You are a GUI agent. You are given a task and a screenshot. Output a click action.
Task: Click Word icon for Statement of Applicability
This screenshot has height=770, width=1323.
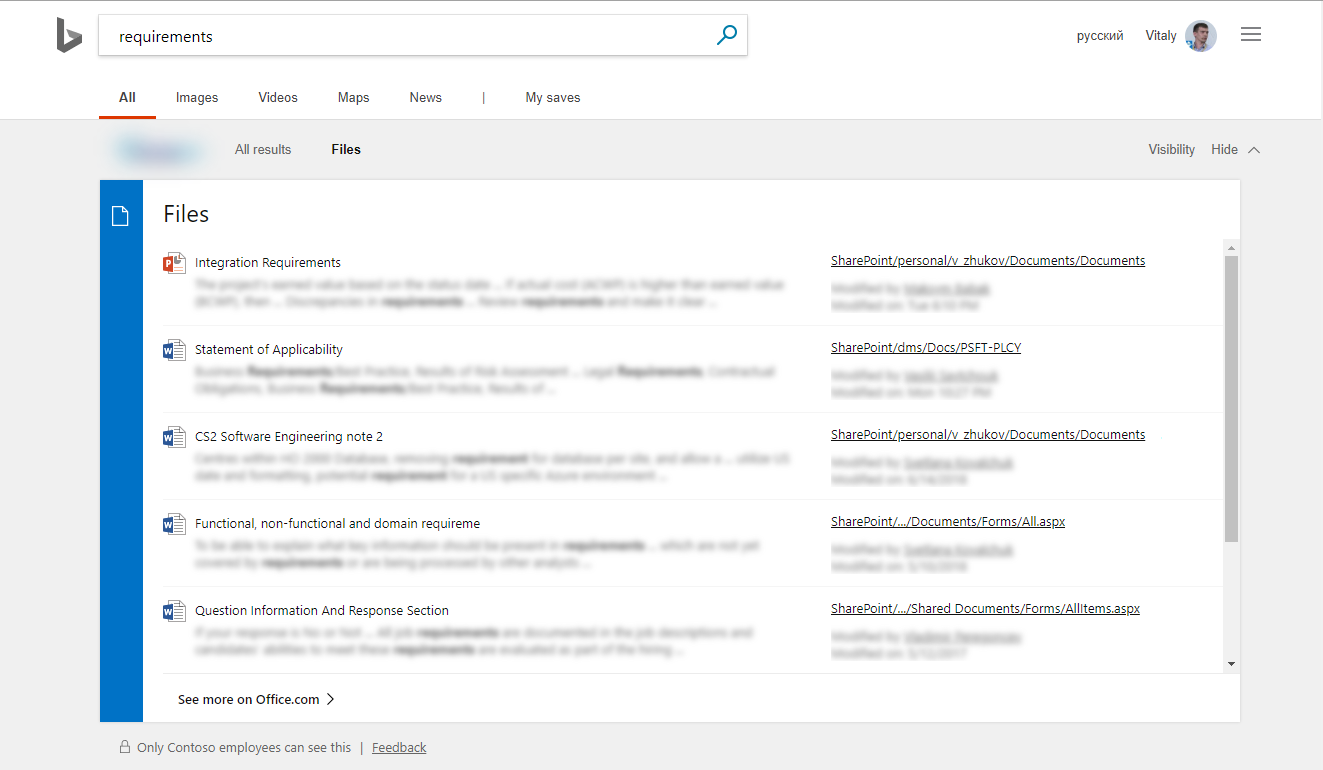[x=174, y=350]
